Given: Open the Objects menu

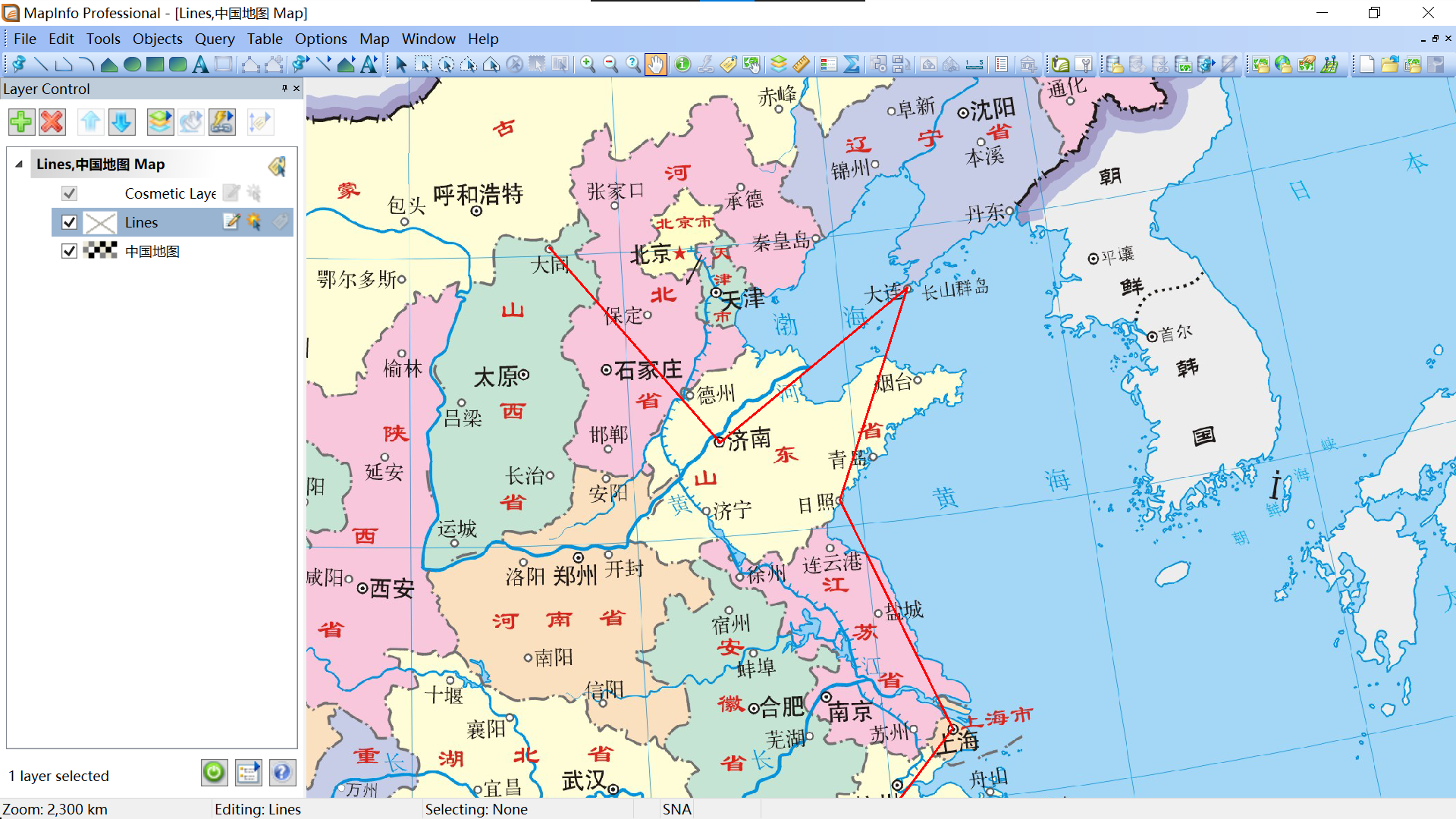Looking at the screenshot, I should [157, 39].
